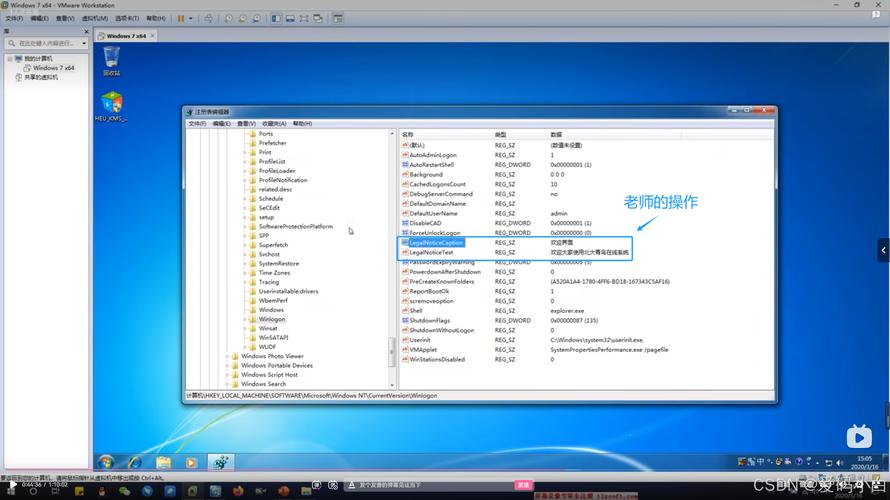Screen dimensions: 890x500
Task: Open the VMware 虚拟机(M) menu
Action: [x=95, y=18]
